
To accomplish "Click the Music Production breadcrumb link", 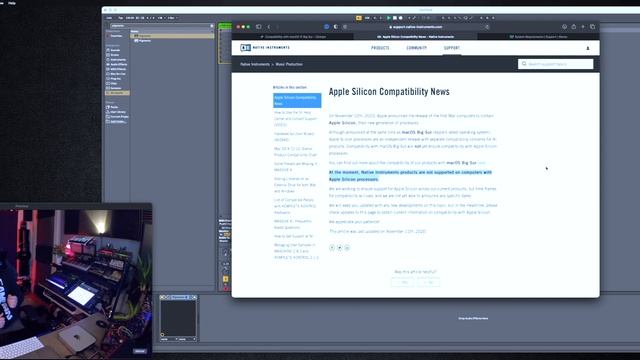I will [x=289, y=64].
